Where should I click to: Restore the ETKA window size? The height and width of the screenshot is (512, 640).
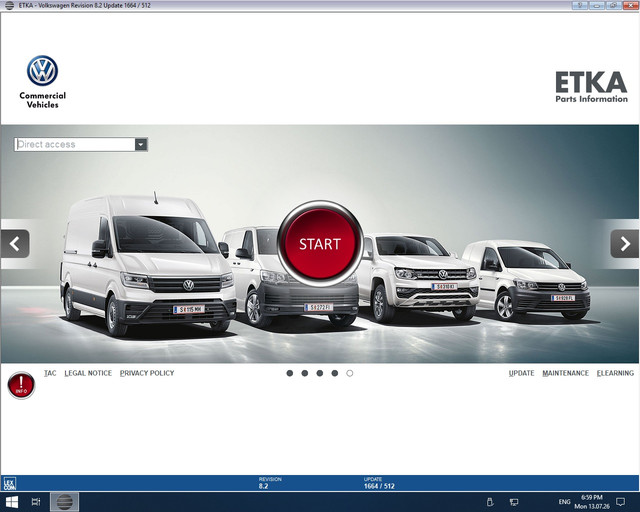(613, 5)
